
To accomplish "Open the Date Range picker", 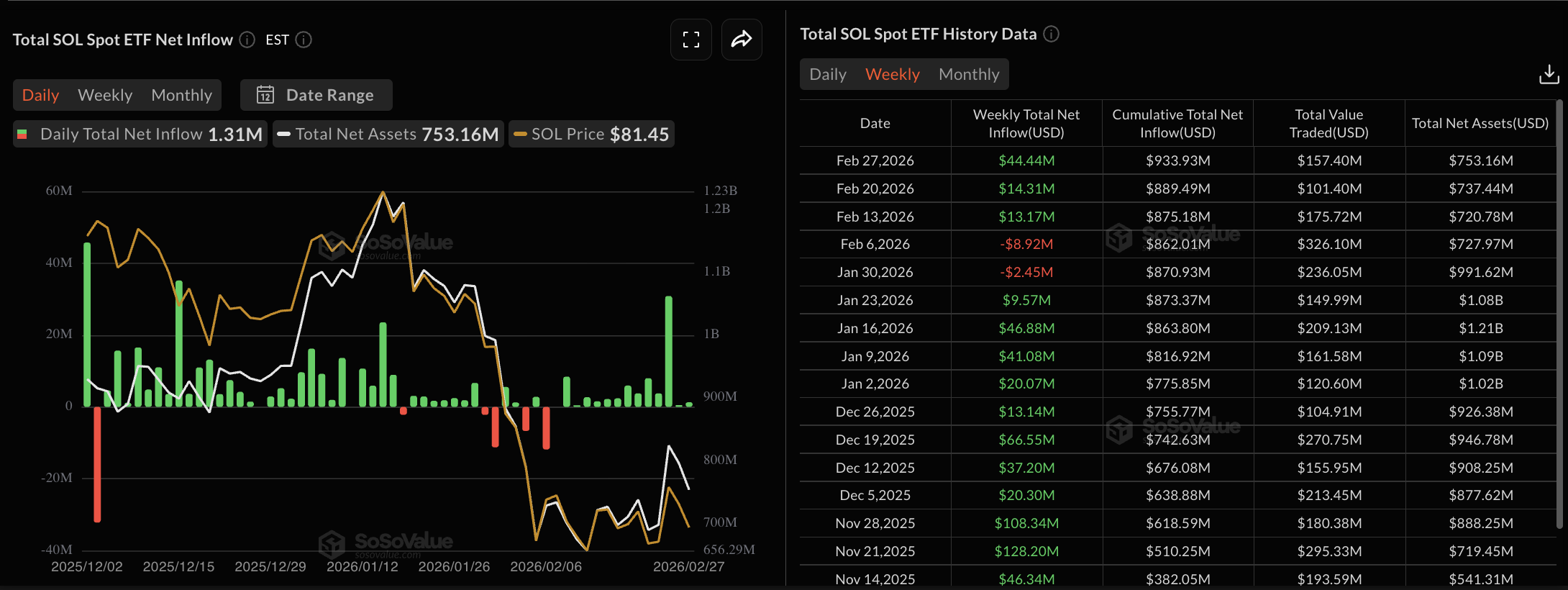I will pyautogui.click(x=316, y=95).
